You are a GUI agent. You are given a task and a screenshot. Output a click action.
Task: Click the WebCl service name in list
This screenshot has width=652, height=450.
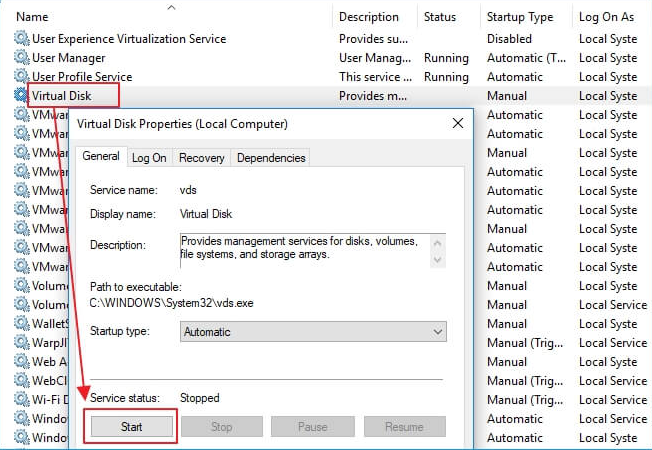pyautogui.click(x=49, y=381)
